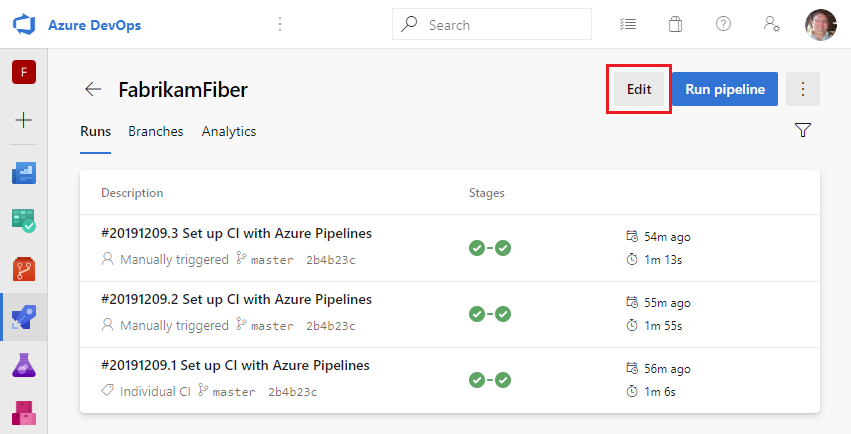Open the Overview icon in the sidebar
Viewport: 851px width, 434px height.
[24, 173]
